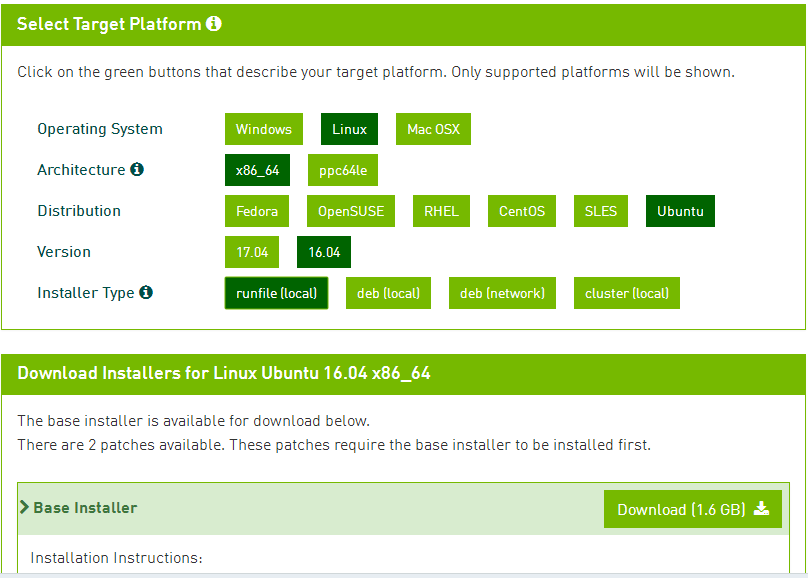Screen dimensions: 808x578
Task: Click Download (1.6 GB) button
Action: (x=693, y=509)
